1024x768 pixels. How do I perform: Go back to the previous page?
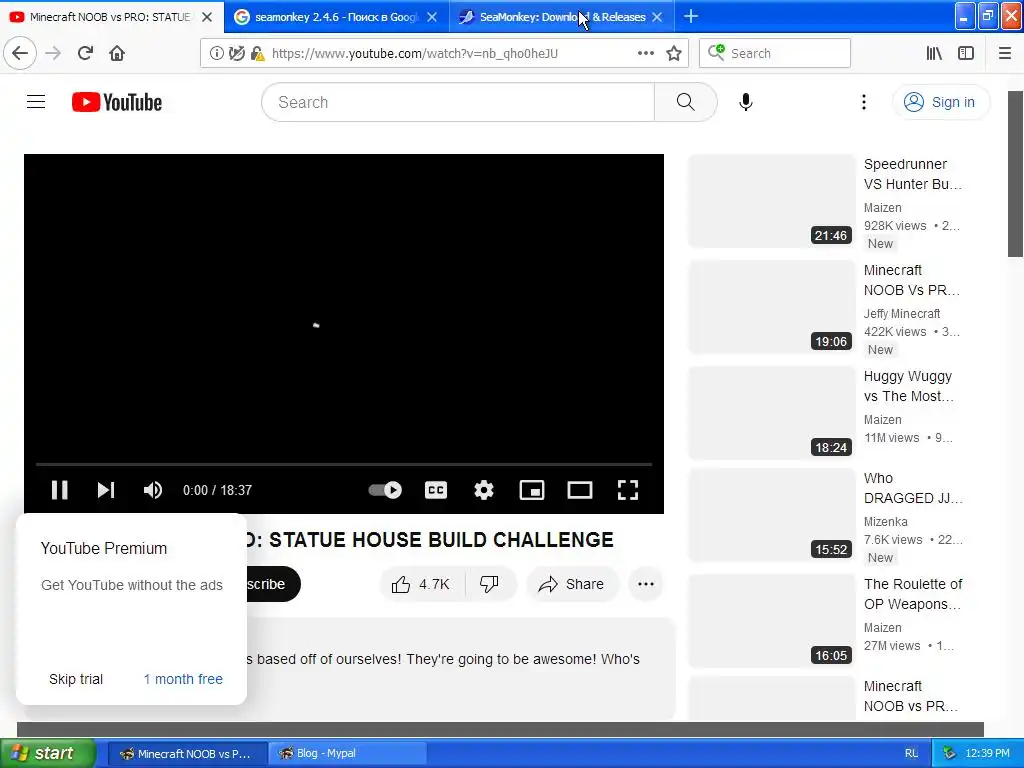(x=20, y=53)
